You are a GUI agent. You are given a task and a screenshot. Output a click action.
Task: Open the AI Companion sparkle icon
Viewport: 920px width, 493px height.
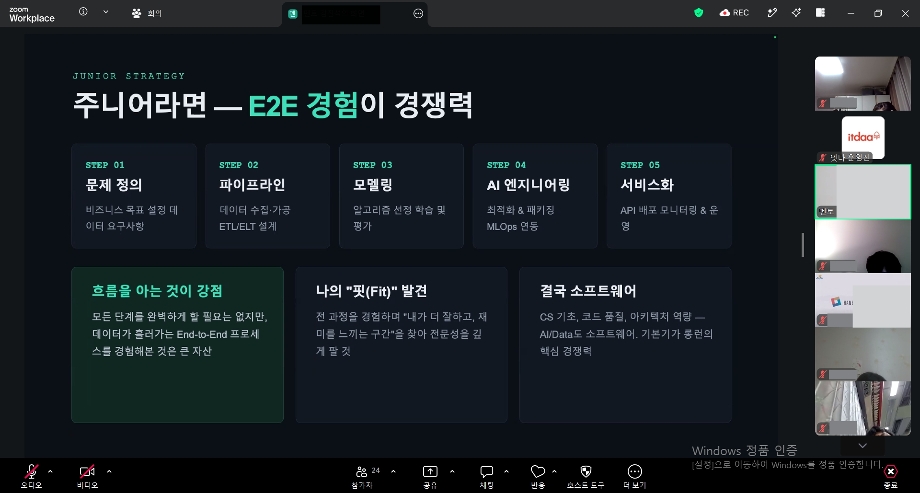point(796,12)
